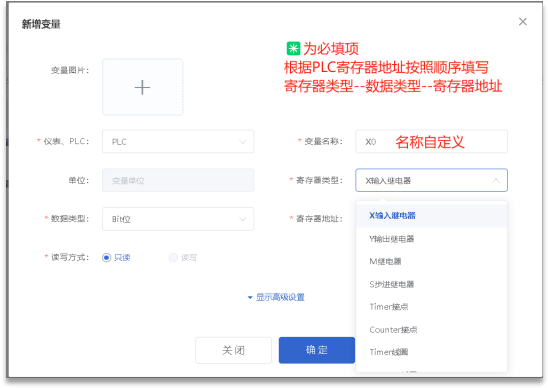
Task: Choose X输入继电器 from the list
Action: pyautogui.click(x=431, y=216)
